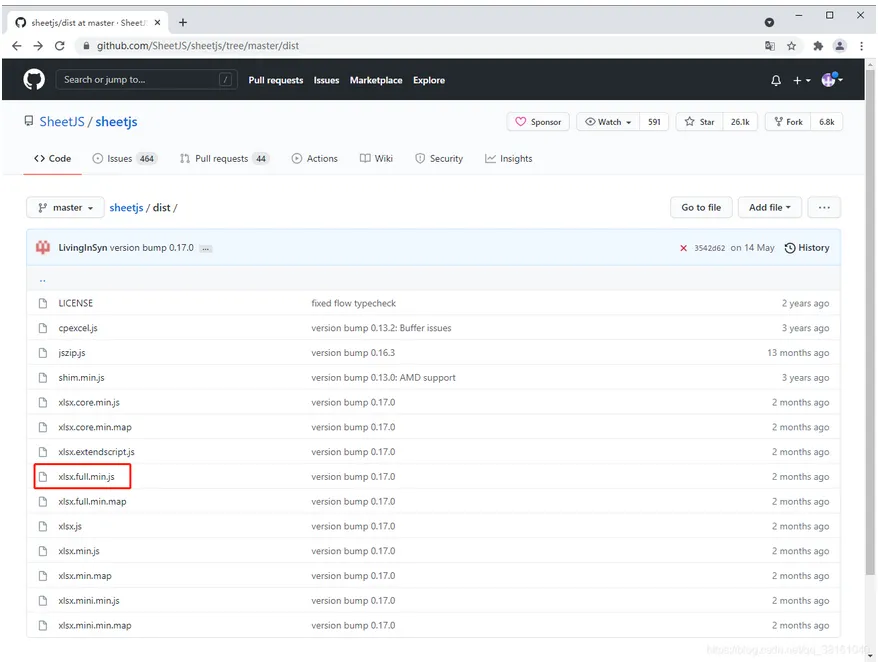Open Marketplace in top navigation
Screen dimensions: 878x662
click(376, 80)
